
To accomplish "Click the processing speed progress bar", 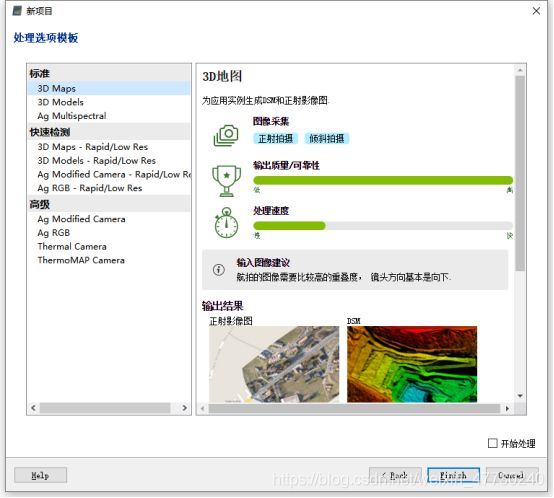I will point(383,226).
